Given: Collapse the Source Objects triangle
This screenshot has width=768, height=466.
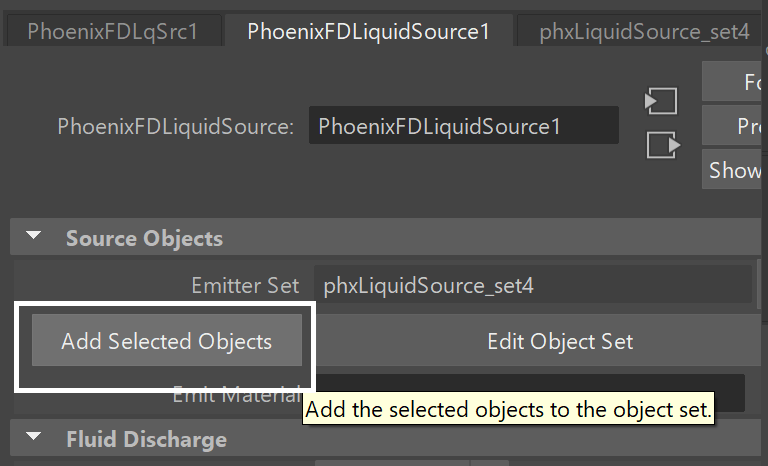Looking at the screenshot, I should tap(33, 236).
